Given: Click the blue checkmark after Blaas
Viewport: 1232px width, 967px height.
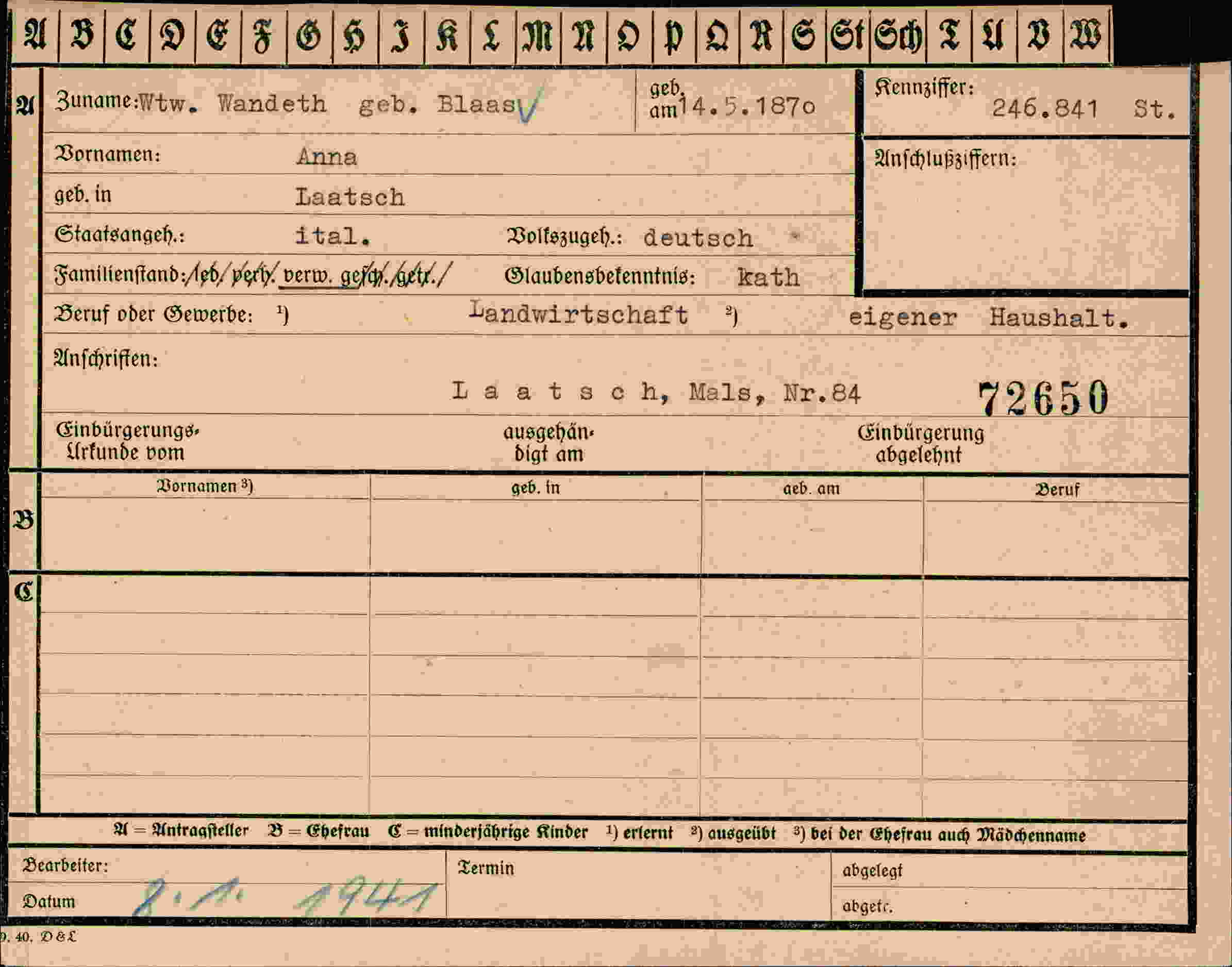Looking at the screenshot, I should pos(530,105).
